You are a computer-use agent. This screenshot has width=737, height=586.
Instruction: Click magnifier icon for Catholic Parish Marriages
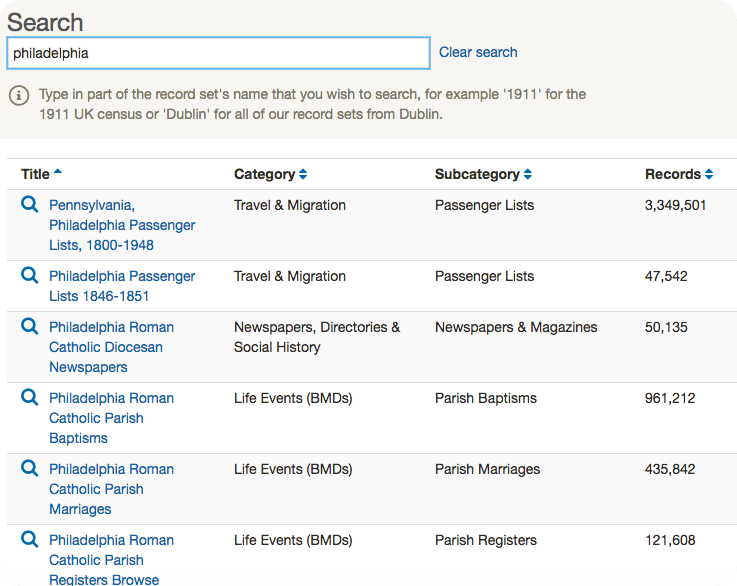(x=30, y=469)
